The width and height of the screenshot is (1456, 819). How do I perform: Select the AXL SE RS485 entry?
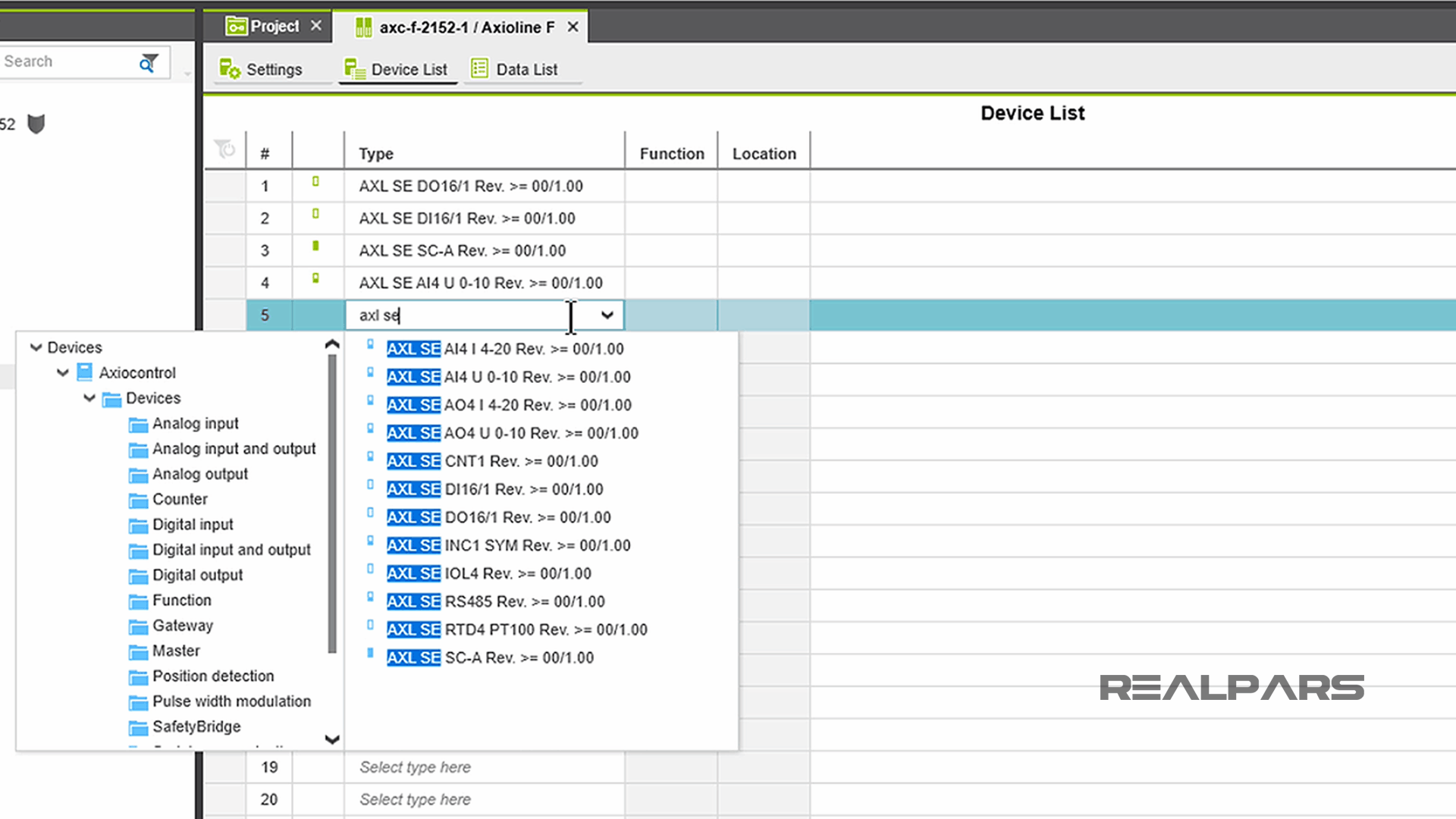point(495,601)
